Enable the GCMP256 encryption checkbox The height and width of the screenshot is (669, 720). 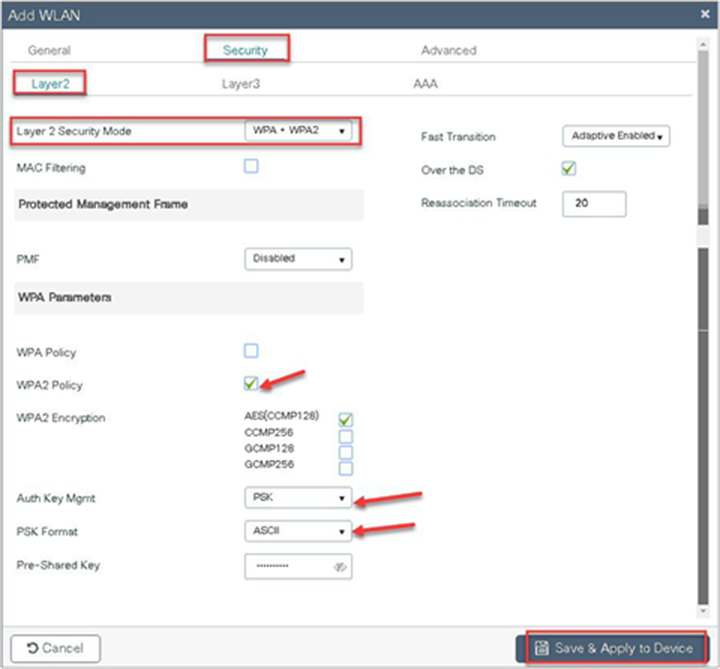[346, 468]
